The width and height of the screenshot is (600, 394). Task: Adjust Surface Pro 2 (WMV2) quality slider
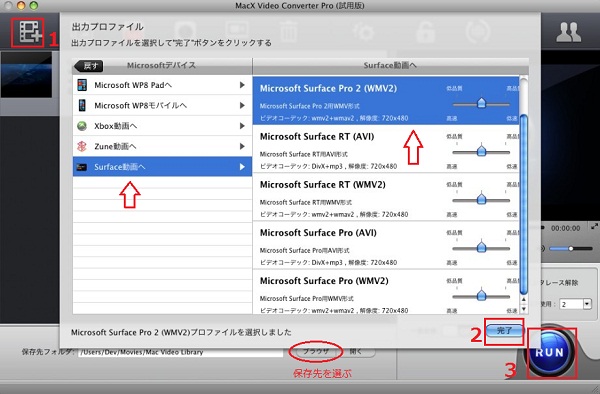481,104
